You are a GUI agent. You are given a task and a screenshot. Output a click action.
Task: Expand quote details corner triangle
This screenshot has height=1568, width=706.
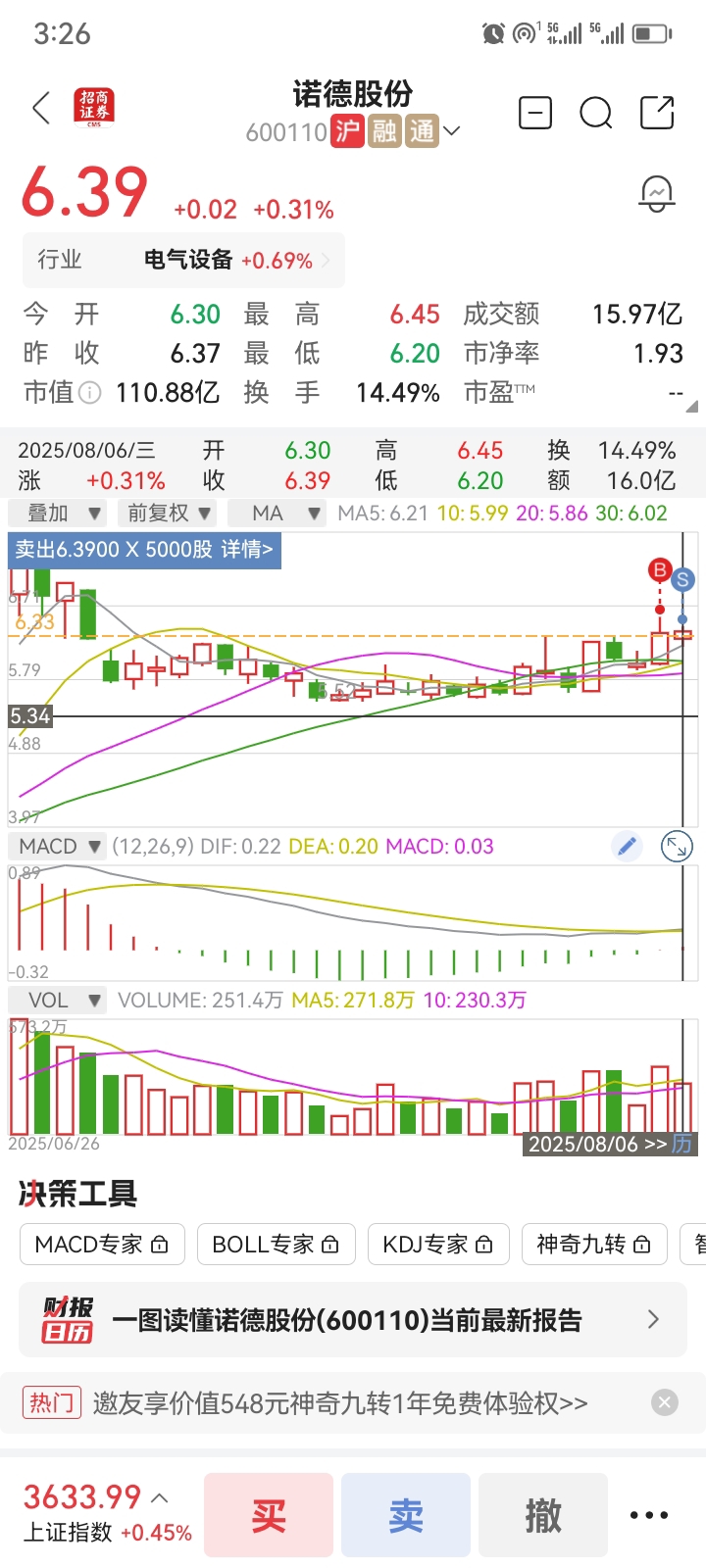692,405
